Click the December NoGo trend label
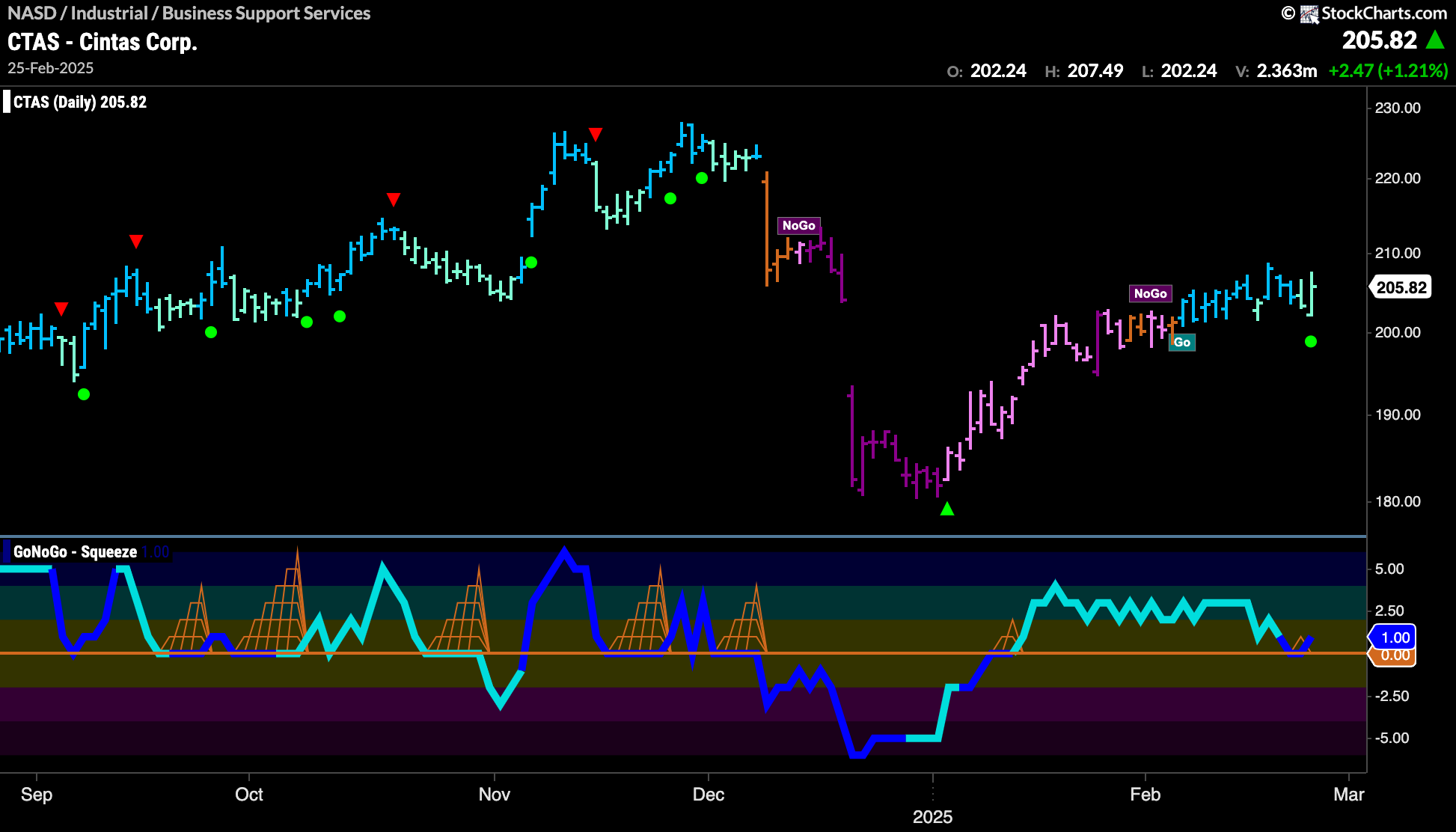Image resolution: width=1456 pixels, height=832 pixels. (x=799, y=225)
